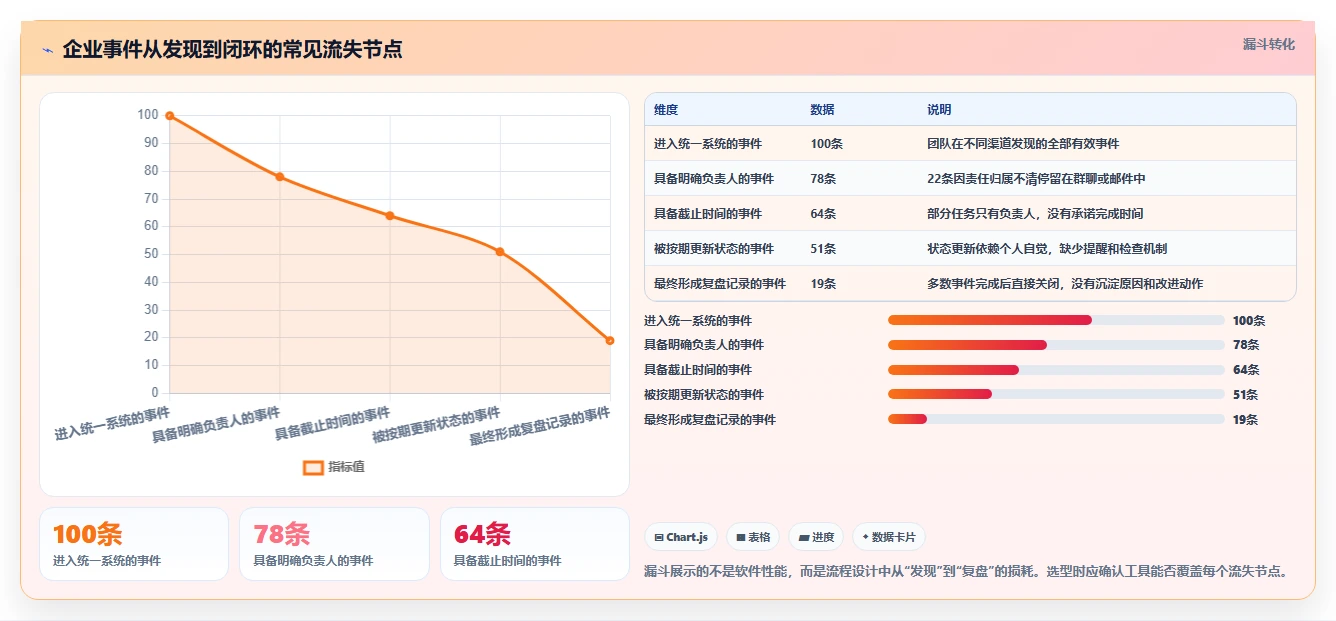This screenshot has height=621, width=1336.
Task: Click table value 100条 in data column
Action: point(827,144)
